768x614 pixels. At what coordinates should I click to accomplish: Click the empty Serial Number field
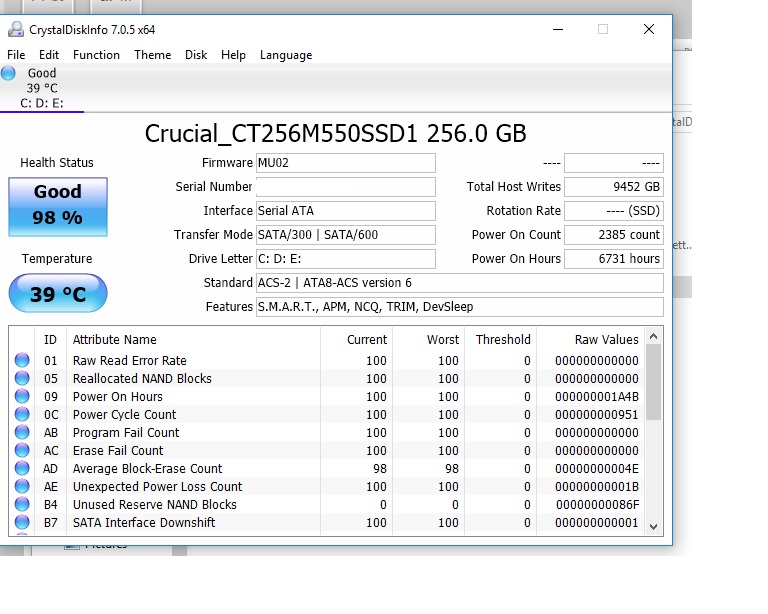tap(346, 187)
